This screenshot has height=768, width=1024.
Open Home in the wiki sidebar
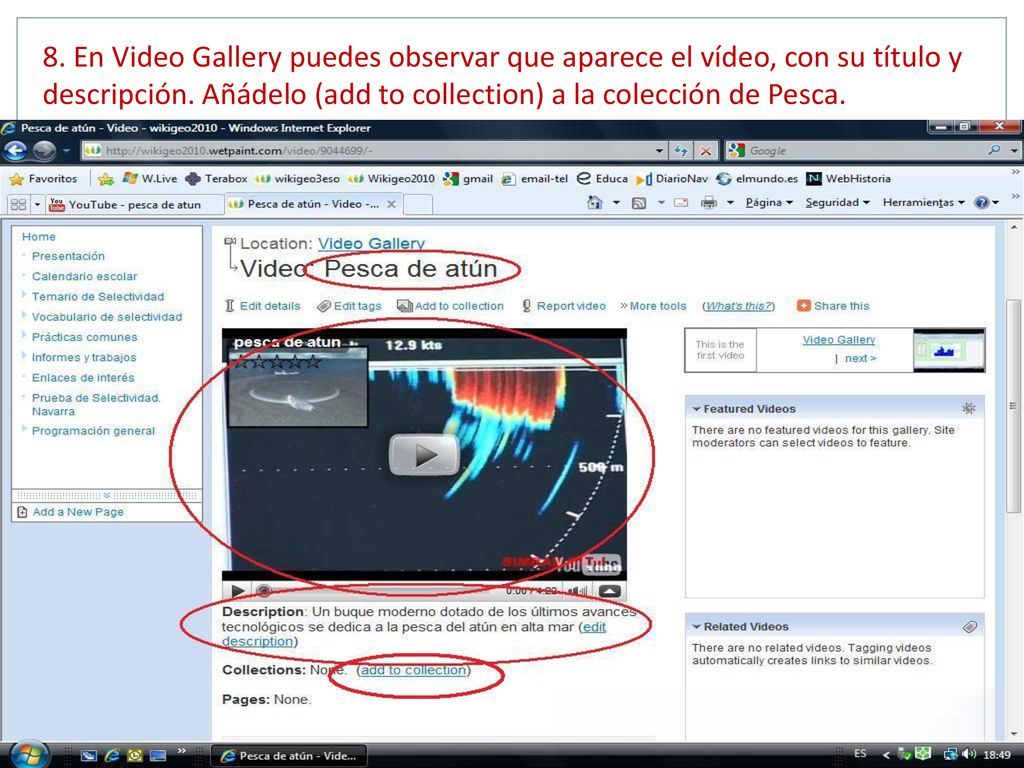point(39,237)
